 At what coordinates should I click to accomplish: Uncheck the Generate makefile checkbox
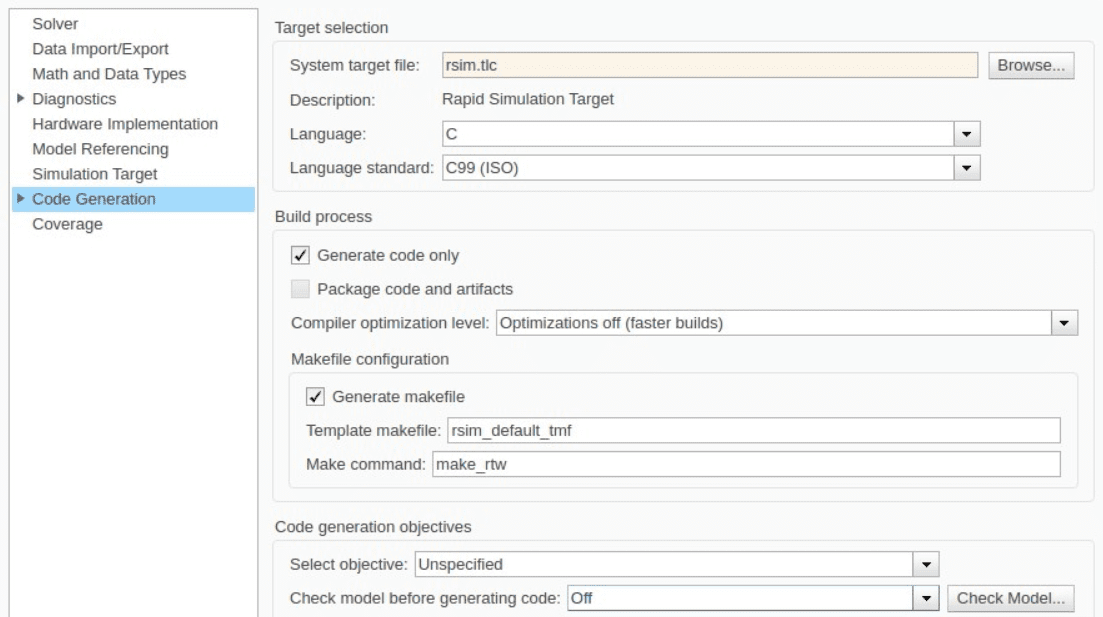click(x=314, y=396)
